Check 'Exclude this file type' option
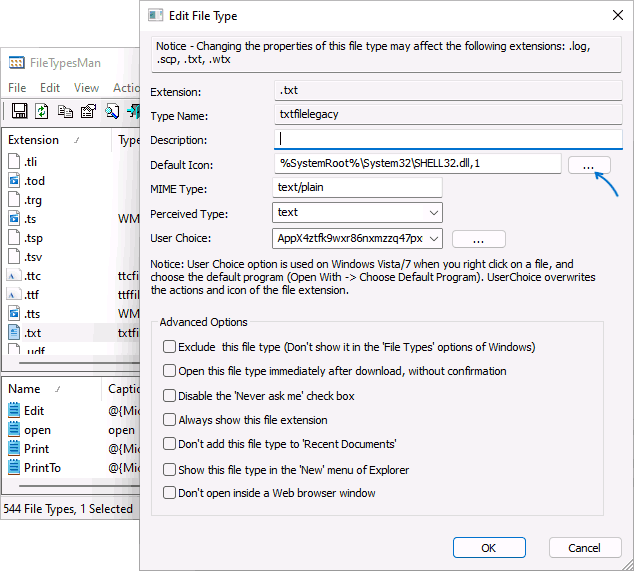Viewport: 634px width, 571px height. tap(169, 347)
